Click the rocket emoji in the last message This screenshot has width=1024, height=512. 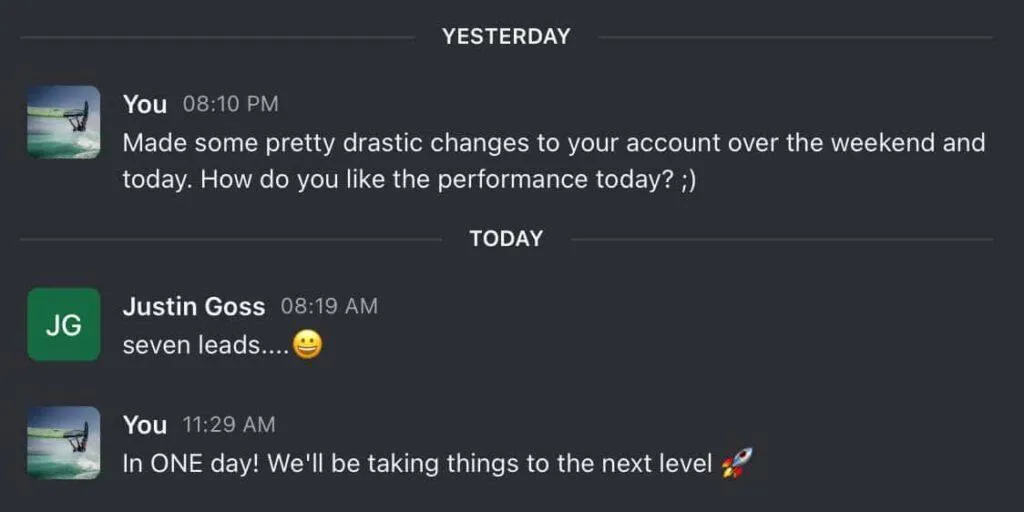pos(737,464)
